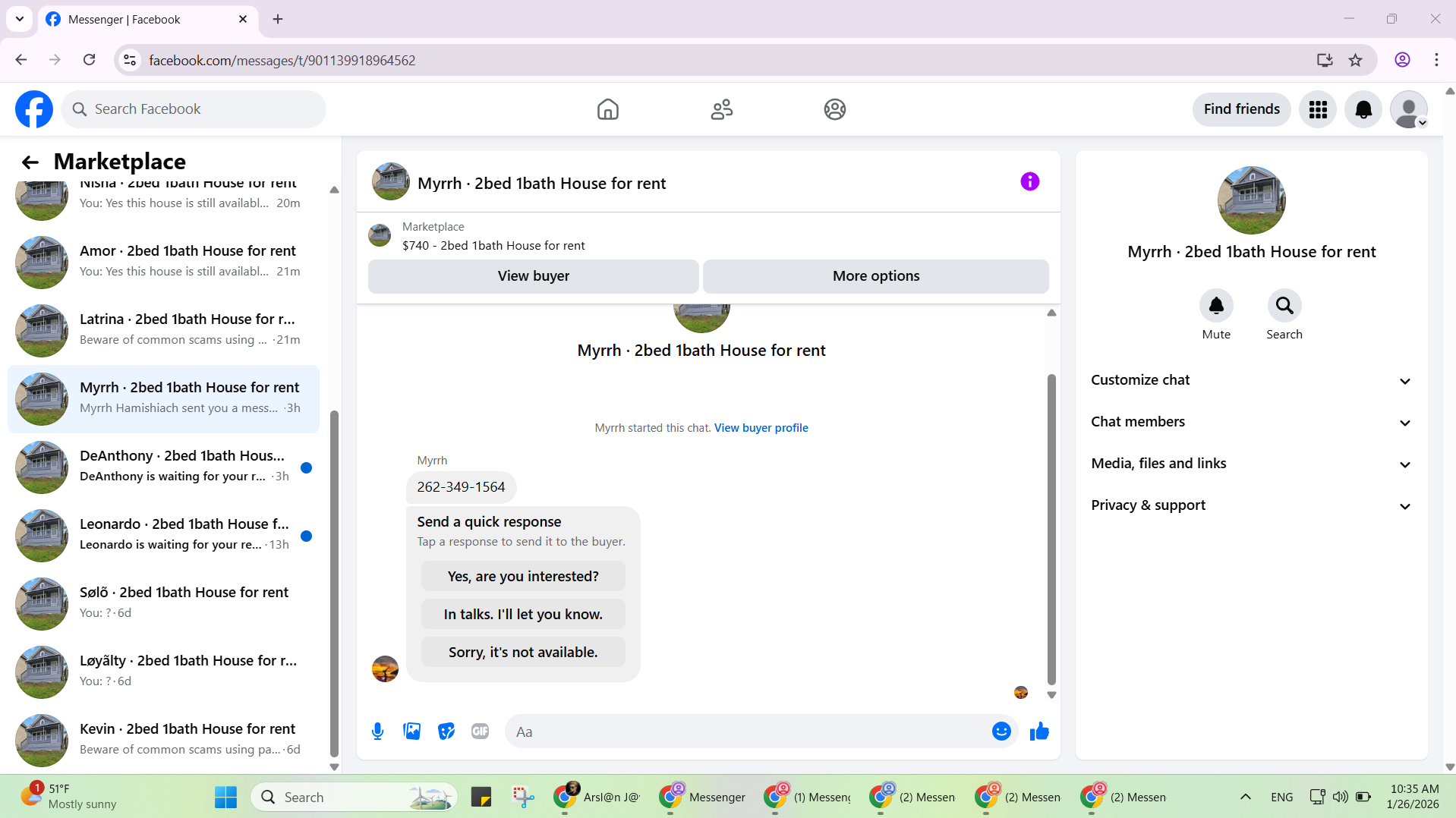Image resolution: width=1456 pixels, height=818 pixels.
Task: Search in conversation magnifier icon
Action: click(x=1284, y=306)
